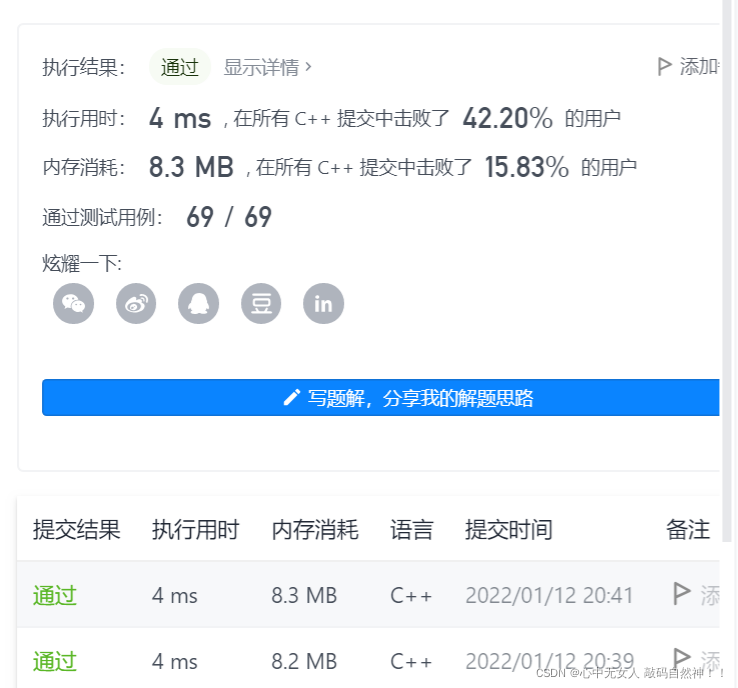Screen dimensions: 738x688
Task: Click the timestamp 2022/01/12 20:39
Action: (550, 662)
